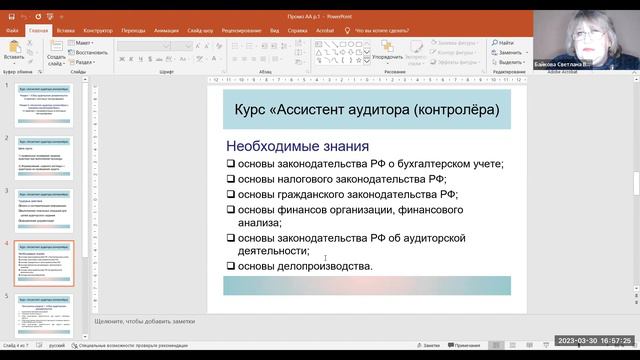Screen dimensions: 640x360
Task: Click the bulleted list icon
Action: coord(236,46)
